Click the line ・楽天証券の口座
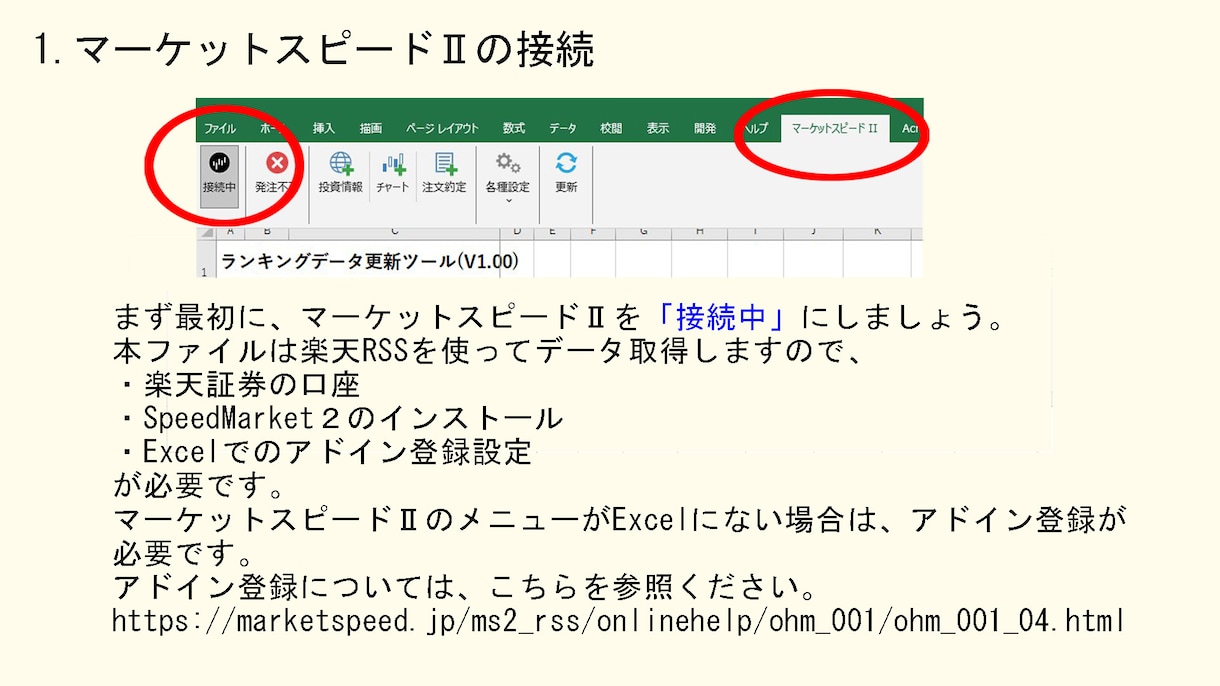The width and height of the screenshot is (1220, 686). pos(237,384)
